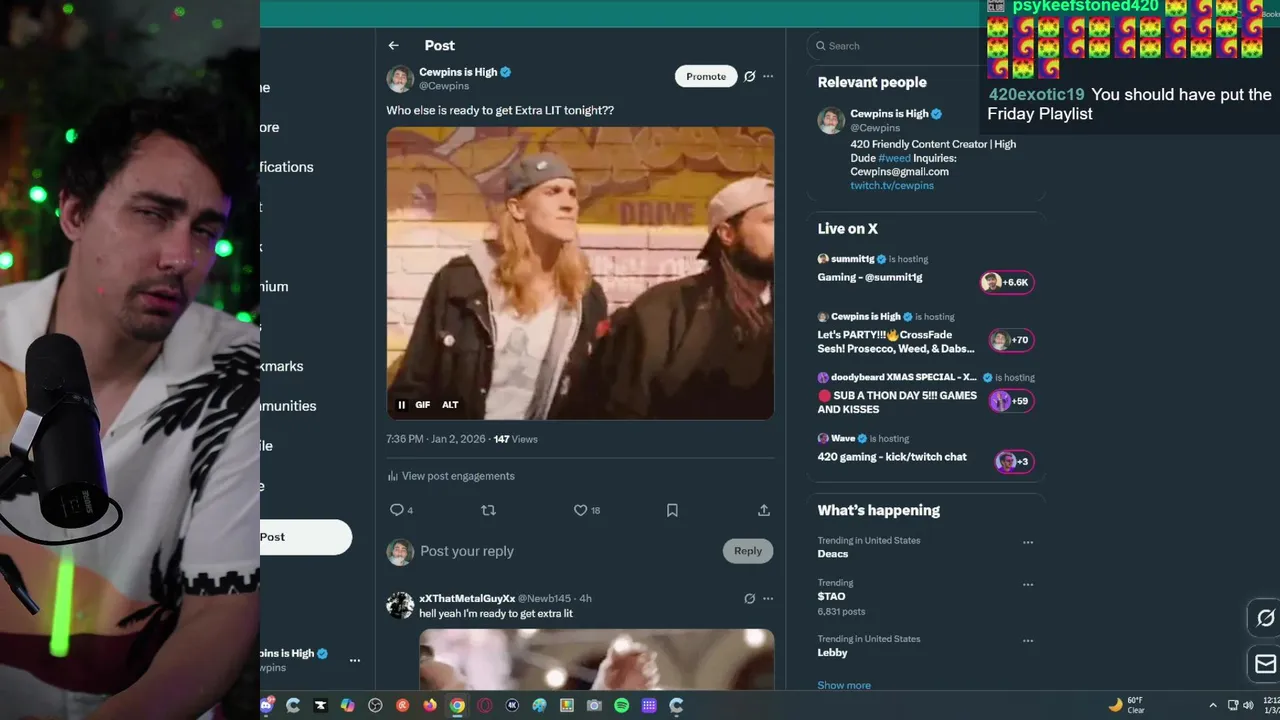Open Wave's 420 gaming live broadcast
1280x720 pixels.
click(892, 457)
